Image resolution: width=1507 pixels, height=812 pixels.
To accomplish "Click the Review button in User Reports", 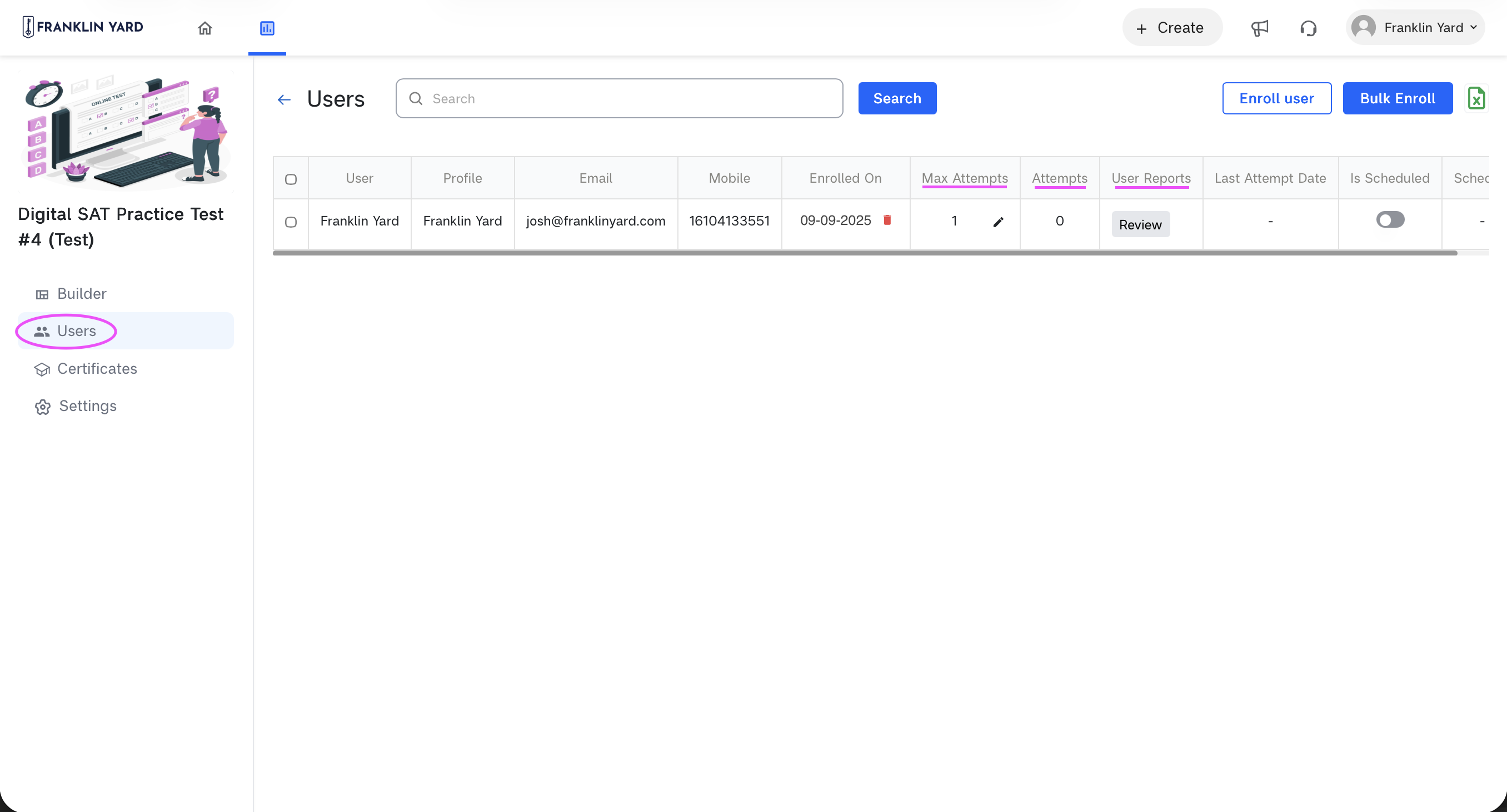I will [1140, 224].
